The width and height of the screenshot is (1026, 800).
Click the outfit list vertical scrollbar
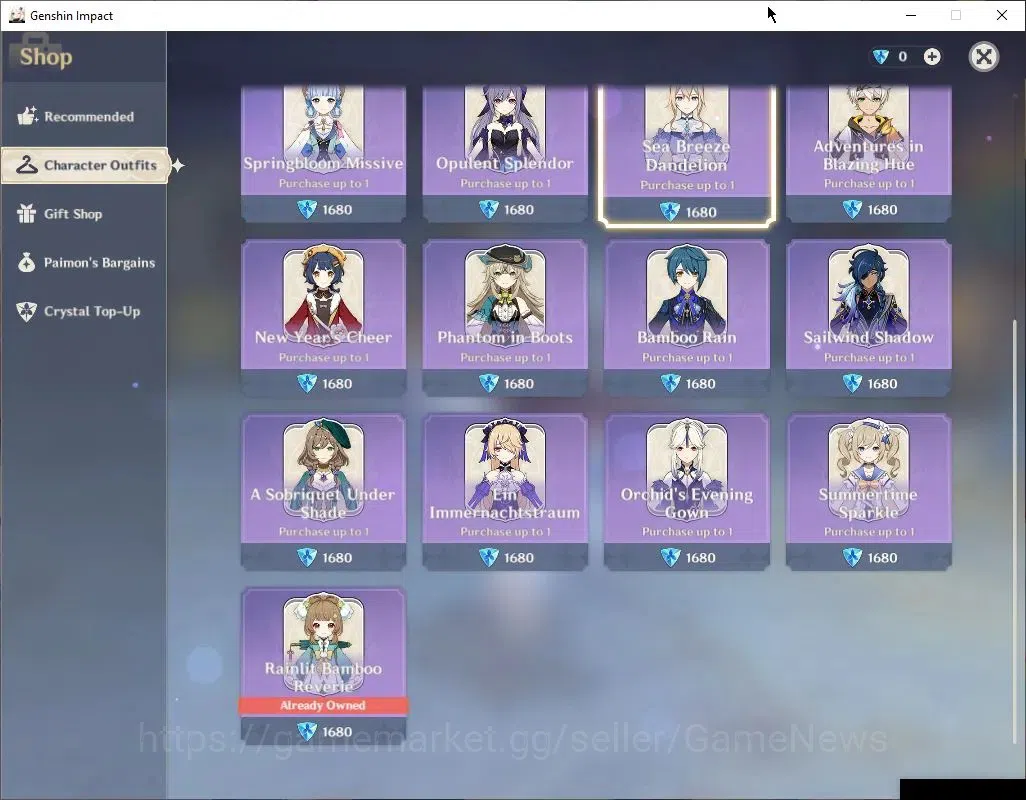point(1015,531)
